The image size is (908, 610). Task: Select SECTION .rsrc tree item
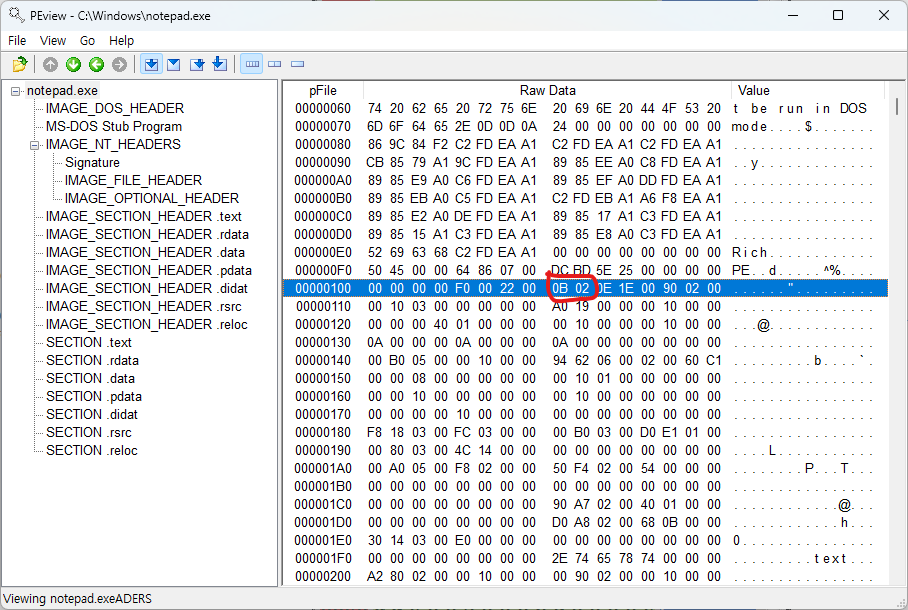click(x=89, y=432)
